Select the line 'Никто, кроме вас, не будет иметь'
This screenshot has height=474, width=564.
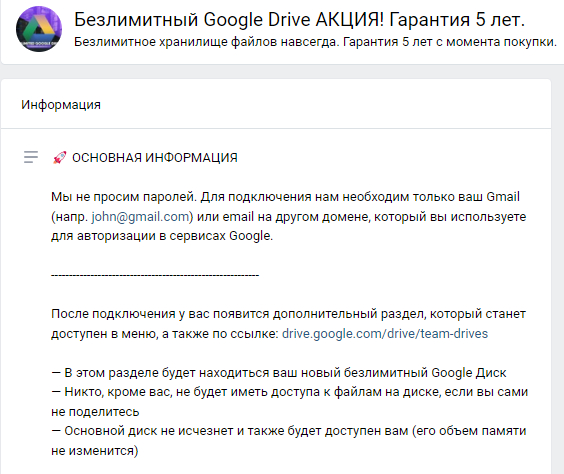pyautogui.click(x=290, y=392)
